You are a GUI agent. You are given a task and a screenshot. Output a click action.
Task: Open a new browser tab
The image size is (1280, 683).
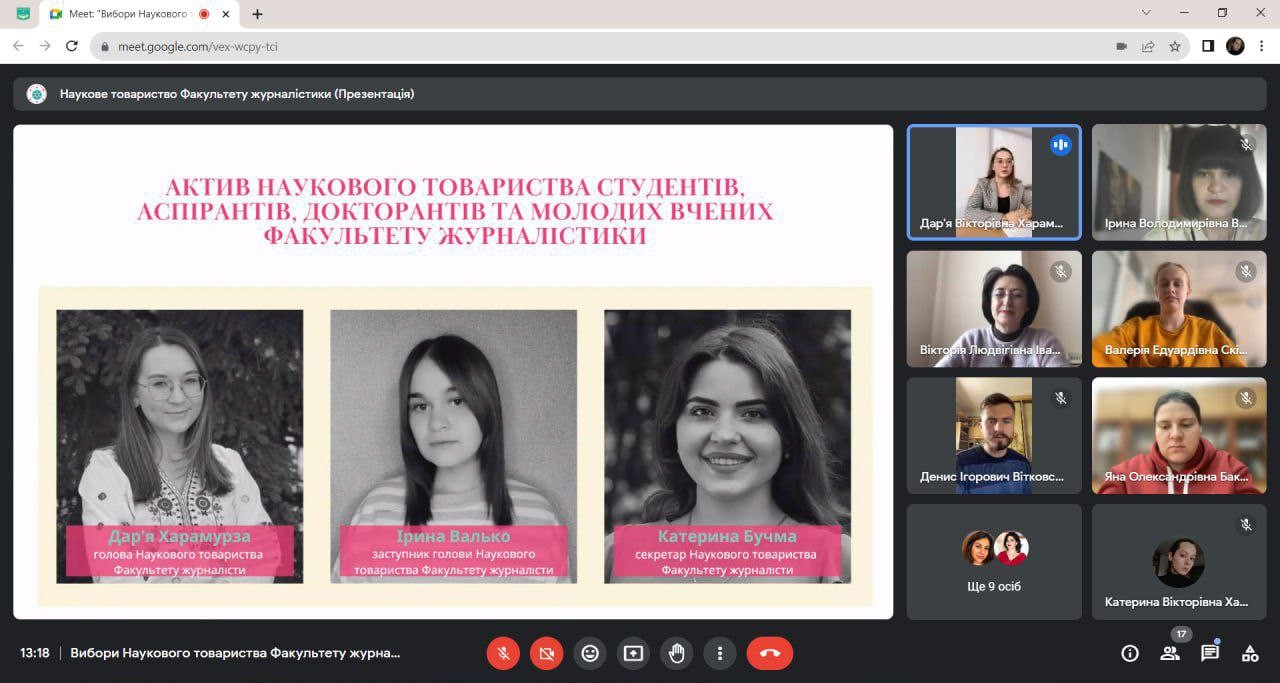pyautogui.click(x=258, y=14)
